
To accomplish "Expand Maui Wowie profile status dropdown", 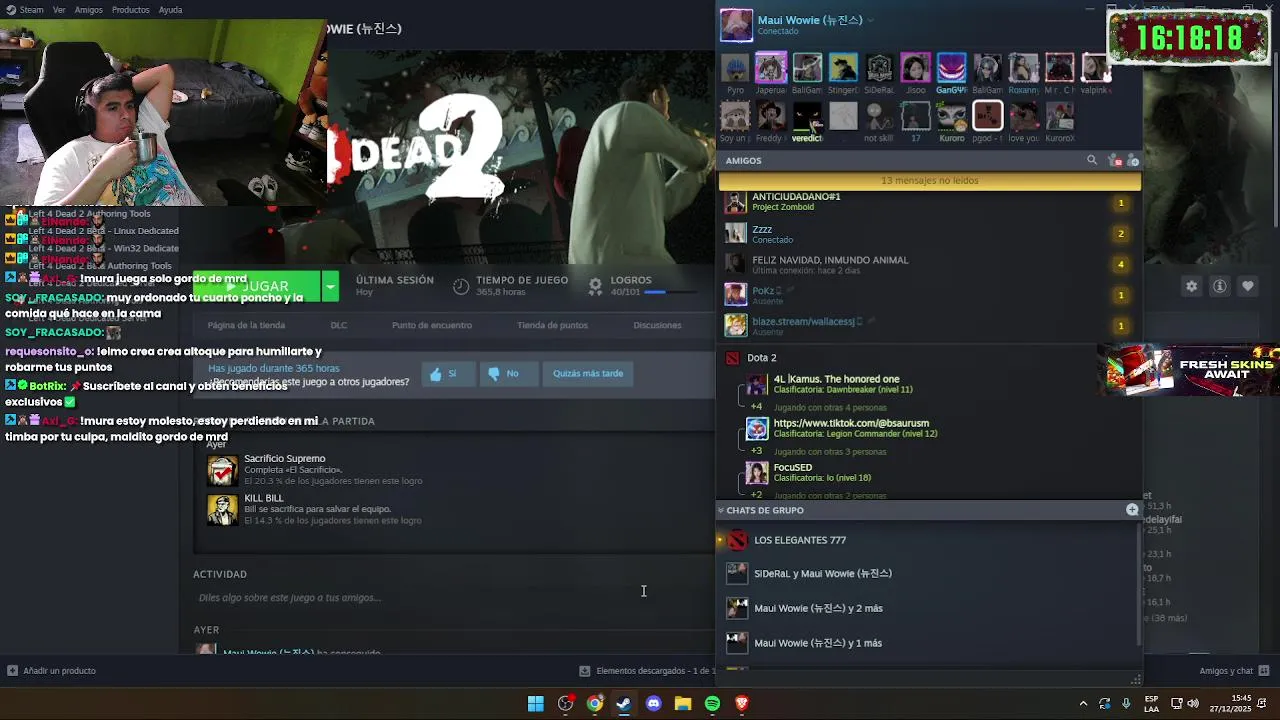I will coord(870,20).
